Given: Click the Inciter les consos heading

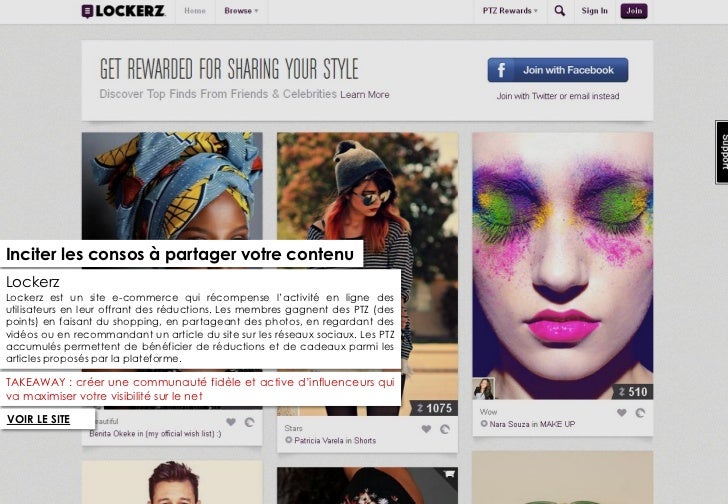Looking at the screenshot, I should click(180, 254).
